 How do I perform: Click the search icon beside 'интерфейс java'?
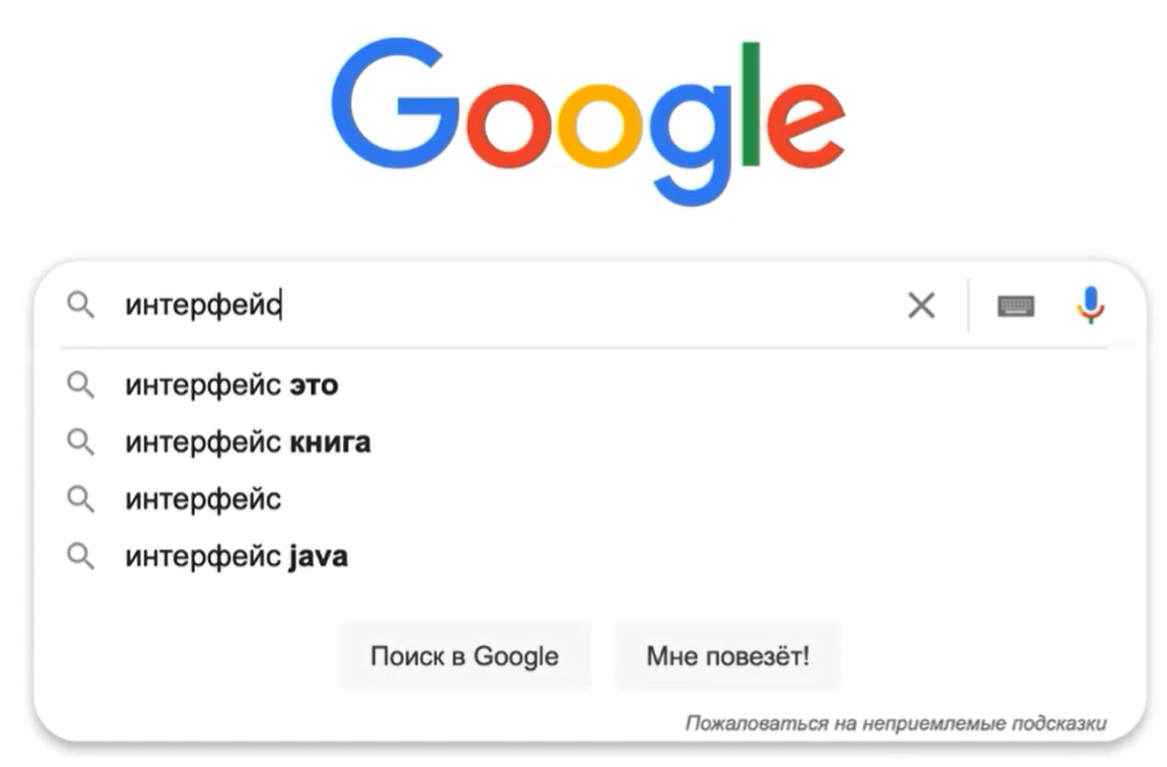82,555
